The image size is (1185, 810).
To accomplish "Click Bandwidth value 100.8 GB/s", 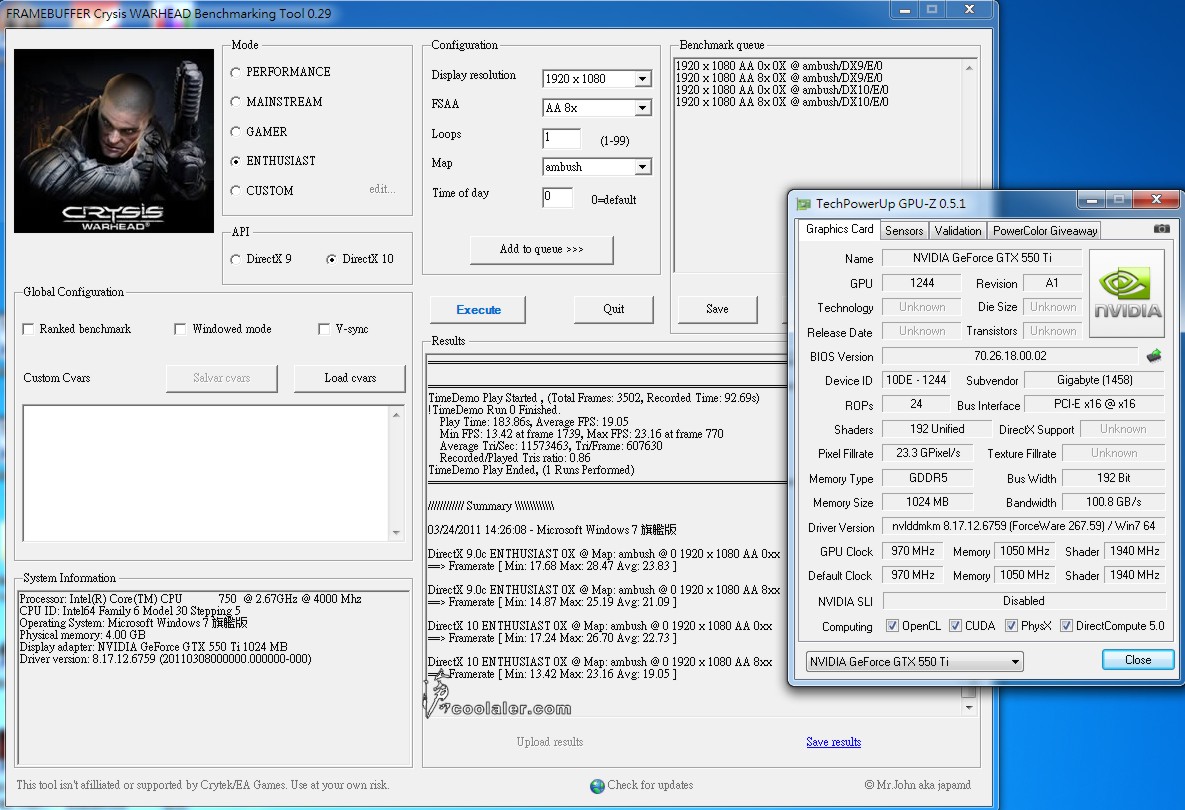I will (1113, 502).
